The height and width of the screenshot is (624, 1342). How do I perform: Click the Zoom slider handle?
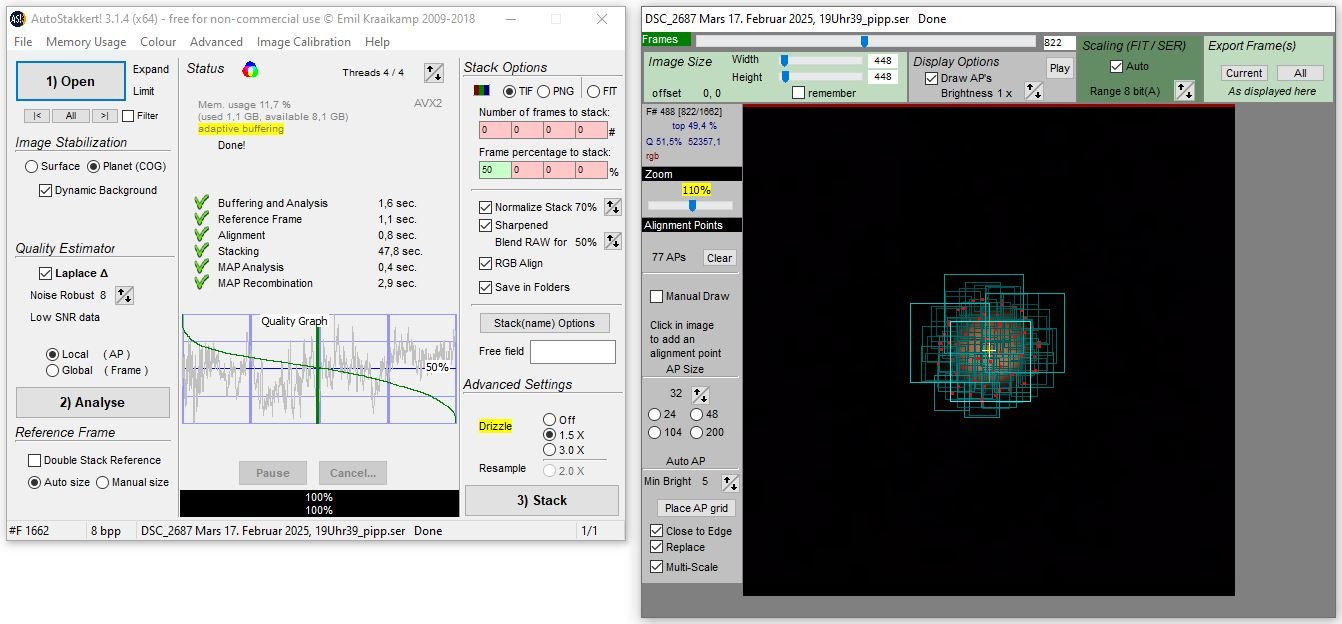click(x=692, y=205)
